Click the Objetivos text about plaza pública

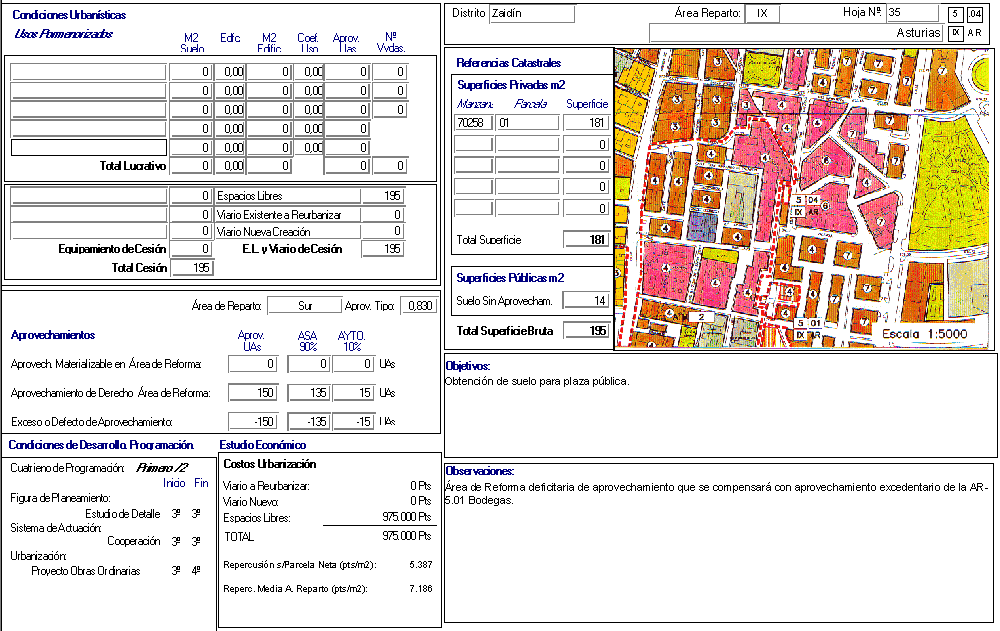pyautogui.click(x=537, y=382)
